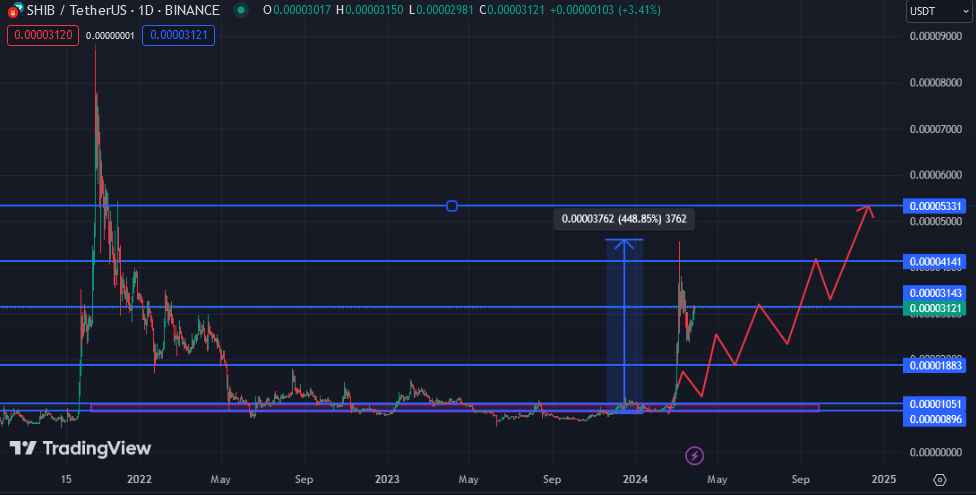Screen dimensions: 976x495
Task: Open chart settings gear icon
Action: point(940,479)
